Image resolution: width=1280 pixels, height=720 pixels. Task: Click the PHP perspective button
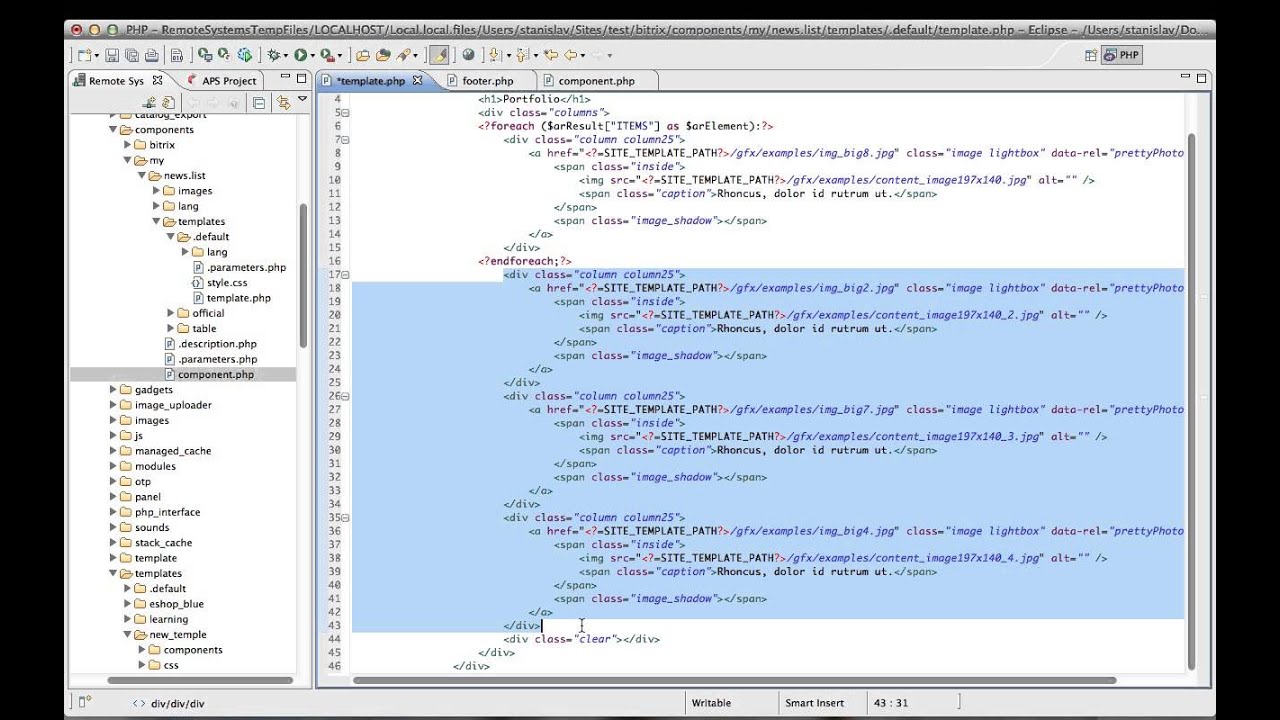pos(1122,55)
